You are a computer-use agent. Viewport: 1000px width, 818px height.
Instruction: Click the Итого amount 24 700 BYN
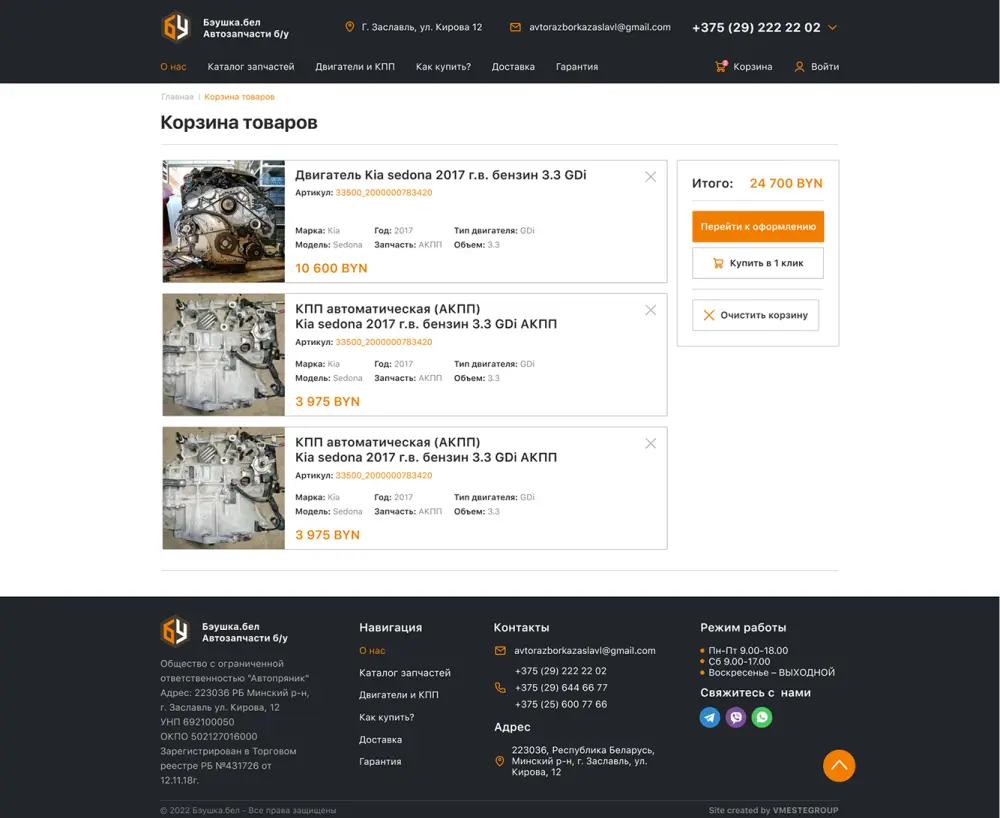(786, 183)
